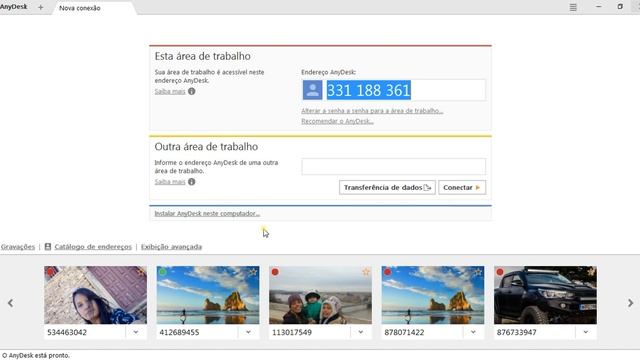Click green online status dot on 412689455
The image size is (640, 360).
(x=163, y=272)
